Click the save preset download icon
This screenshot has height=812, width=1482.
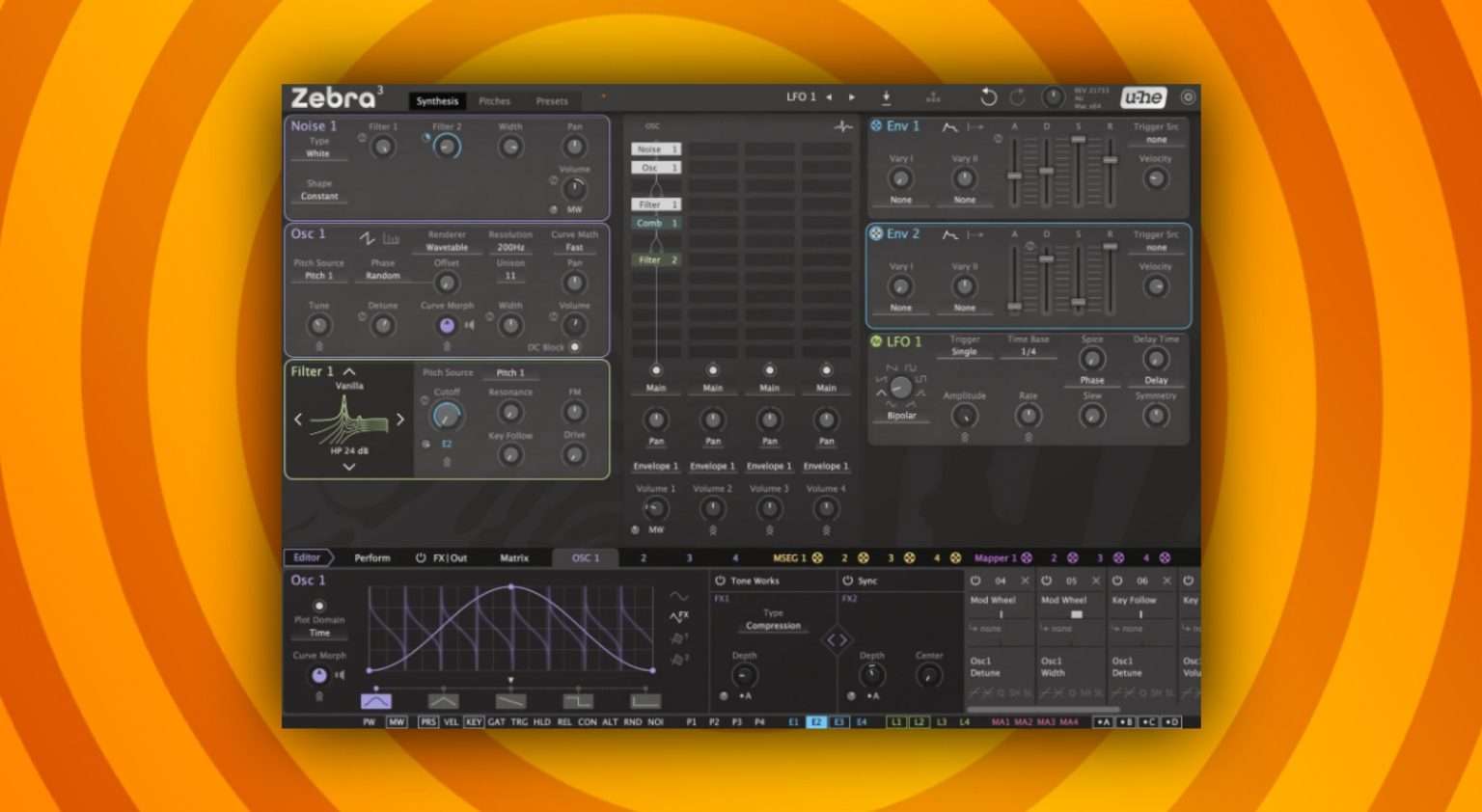click(886, 96)
